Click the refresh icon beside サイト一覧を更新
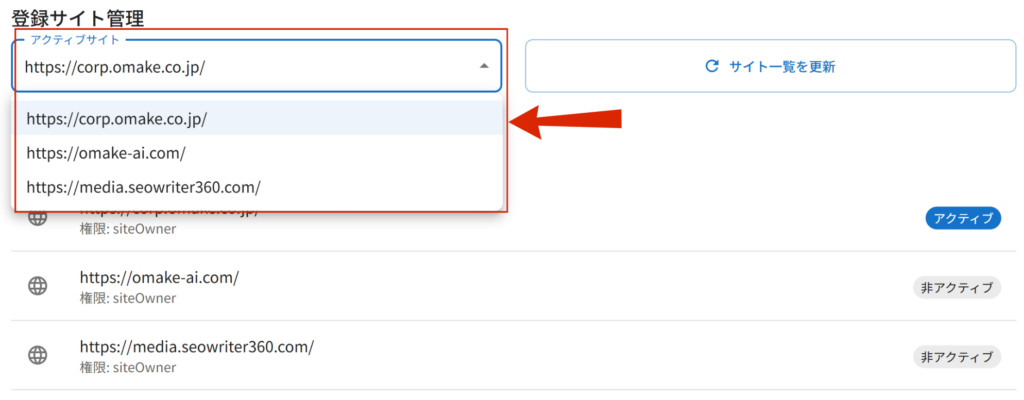This screenshot has width=1024, height=400. pos(712,65)
